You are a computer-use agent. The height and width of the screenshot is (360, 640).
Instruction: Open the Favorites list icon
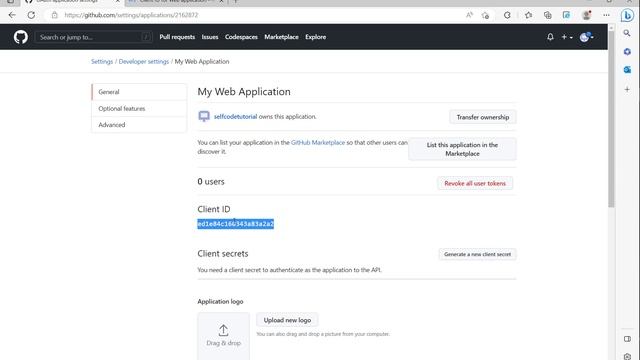click(529, 15)
